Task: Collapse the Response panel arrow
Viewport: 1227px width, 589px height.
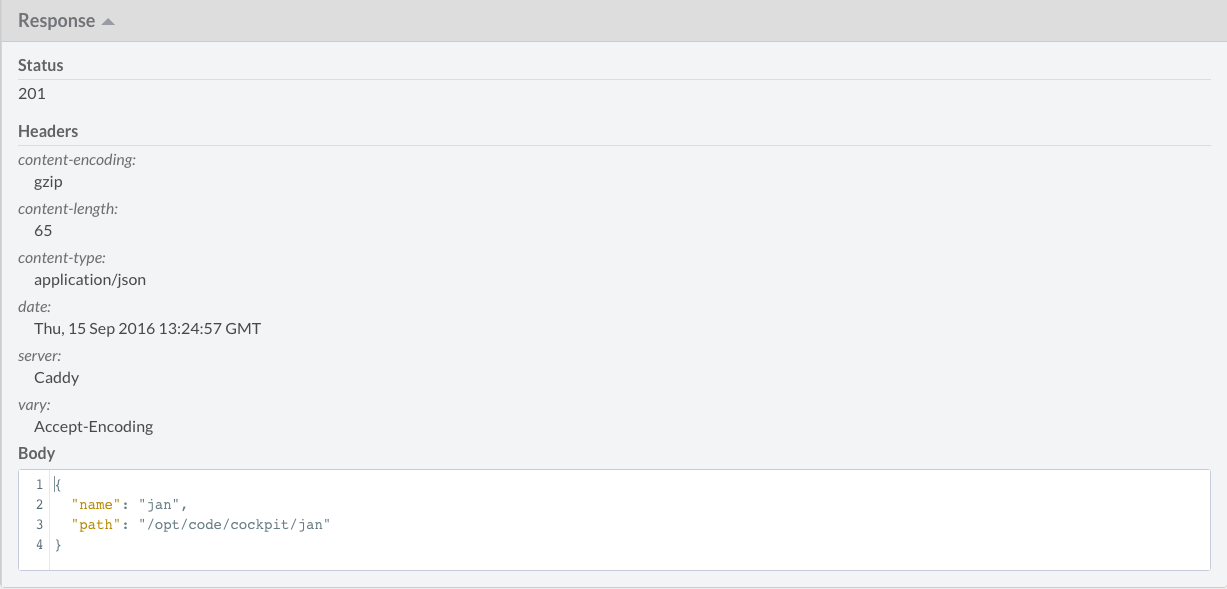Action: click(108, 22)
